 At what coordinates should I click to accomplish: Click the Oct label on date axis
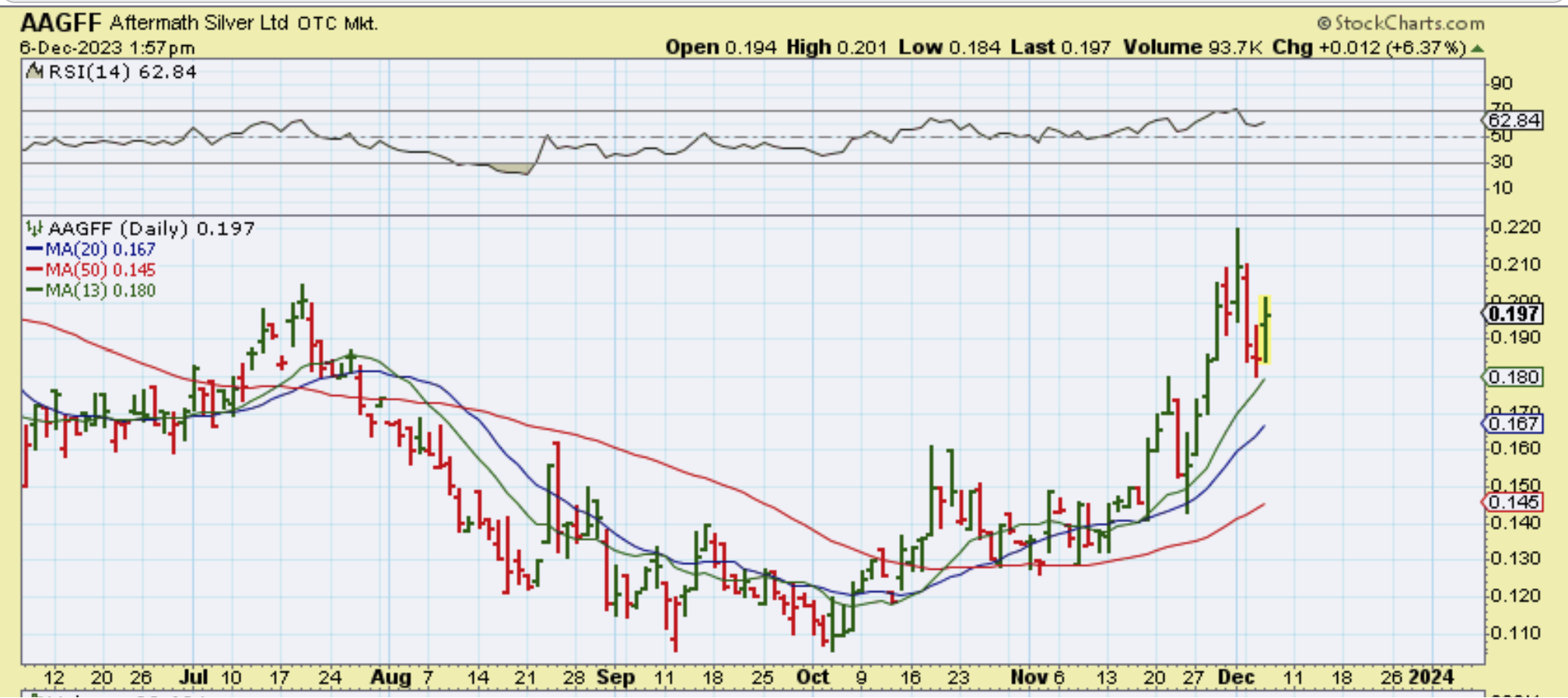pos(813,677)
